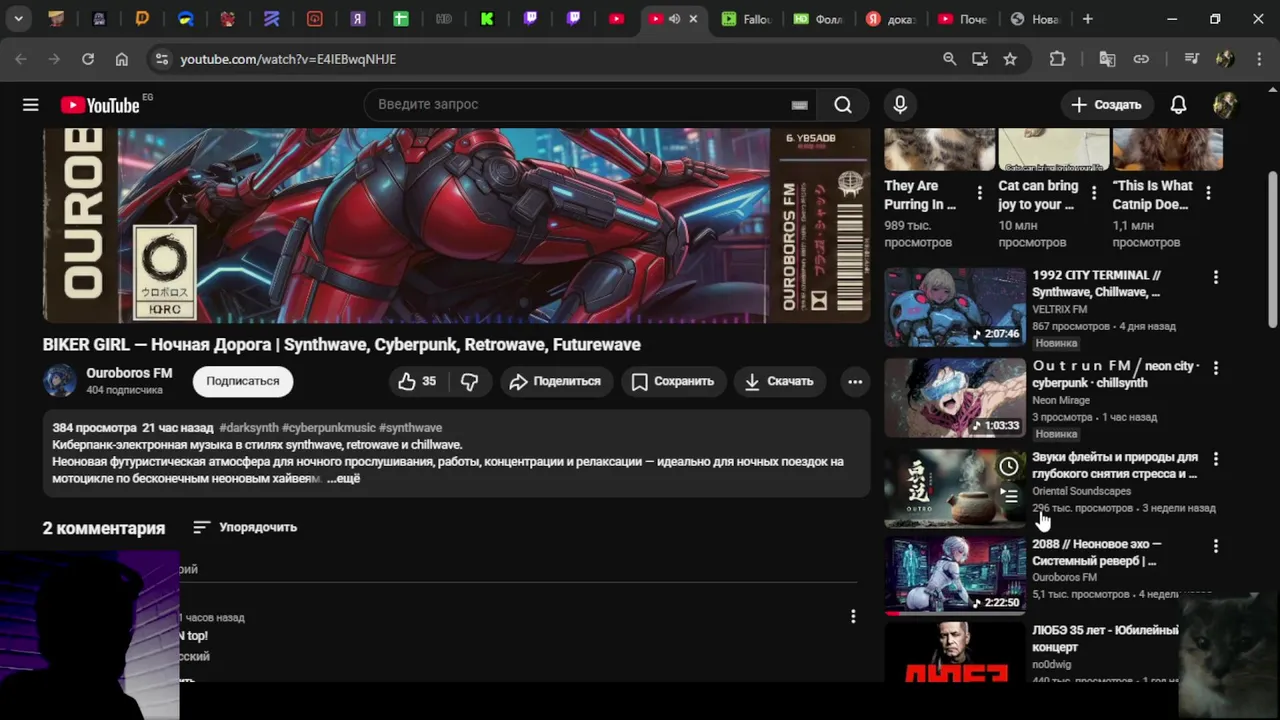This screenshot has width=1280, height=720.
Task: Open options for Звуки флейты video
Action: 1216,459
